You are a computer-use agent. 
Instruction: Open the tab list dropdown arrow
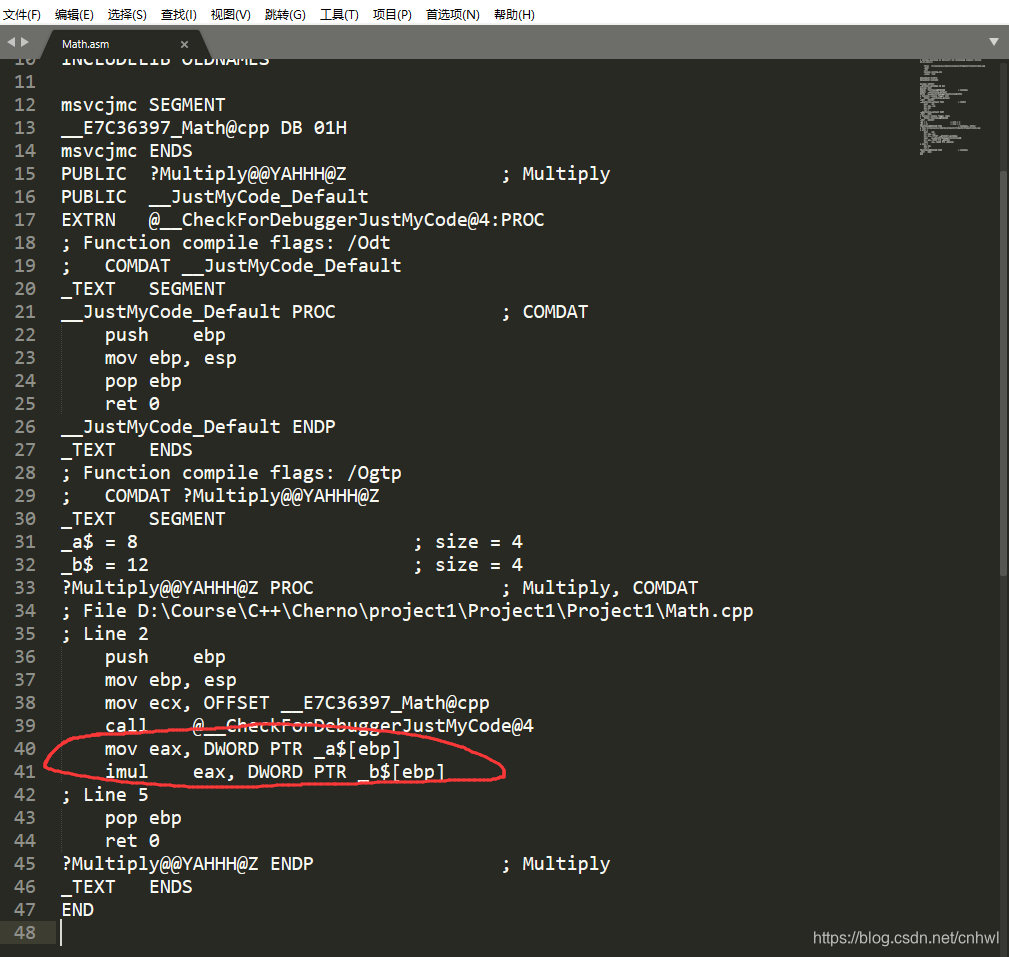(994, 42)
